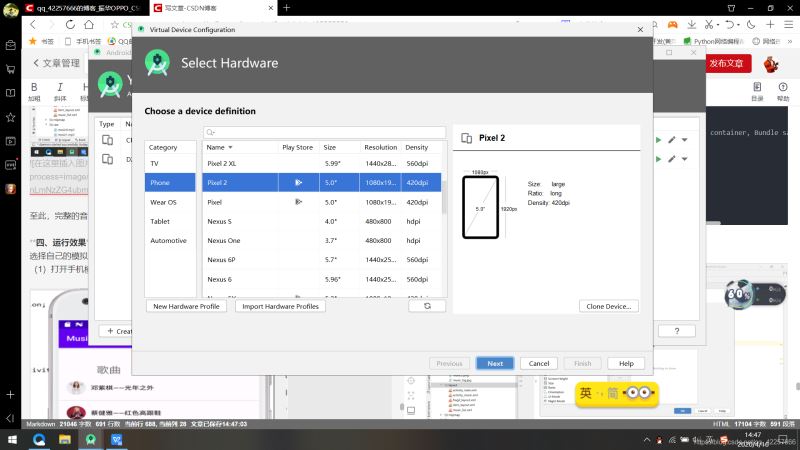Click the device icon beside Pixel 2 title
800x450 pixels.
(466, 138)
